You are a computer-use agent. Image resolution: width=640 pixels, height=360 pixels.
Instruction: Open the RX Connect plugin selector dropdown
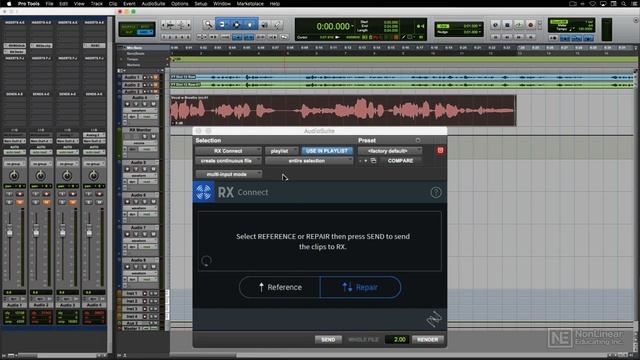click(x=228, y=151)
